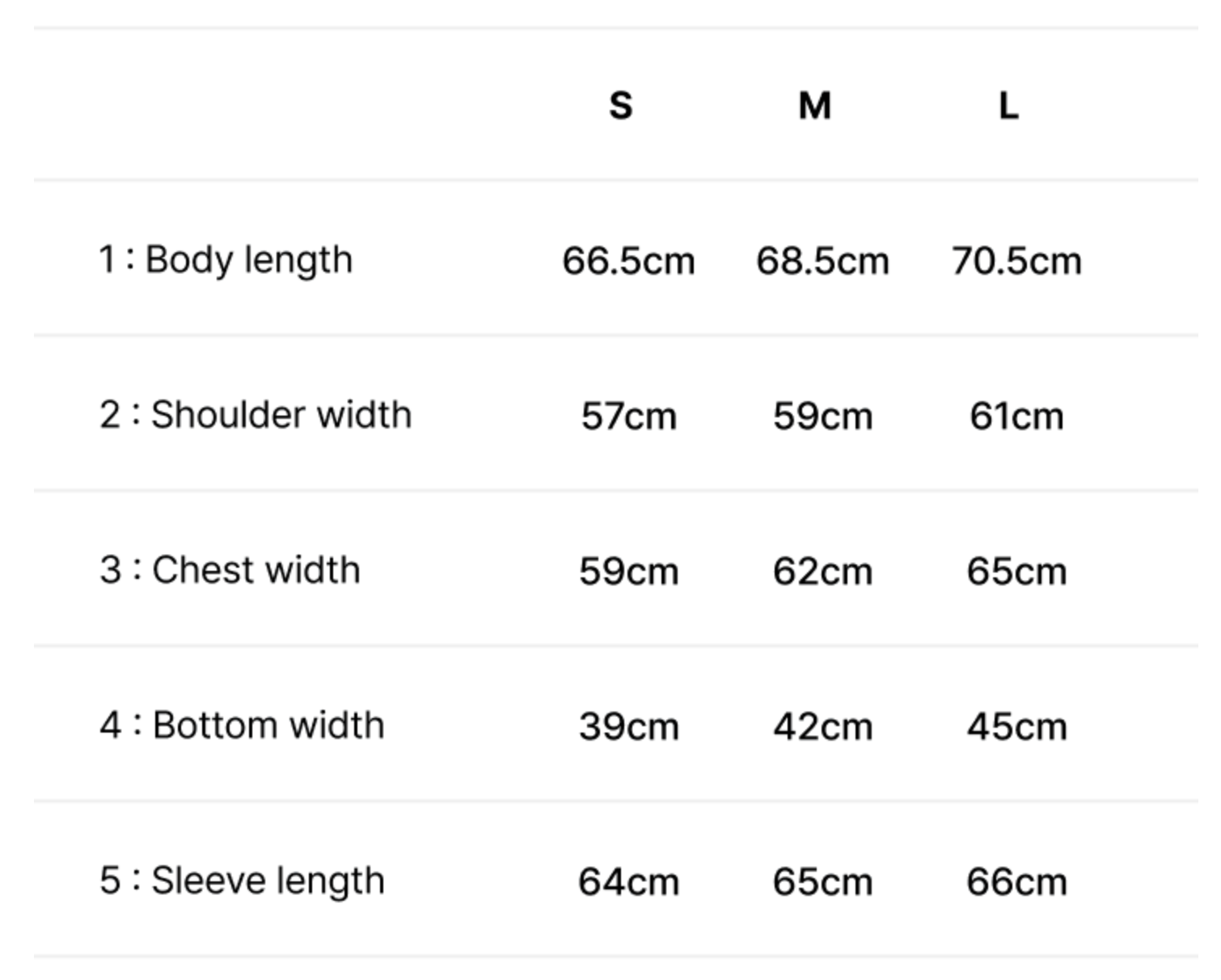Click the 68.5cm body length value
Screen dimensions: 1221x980
tap(822, 261)
